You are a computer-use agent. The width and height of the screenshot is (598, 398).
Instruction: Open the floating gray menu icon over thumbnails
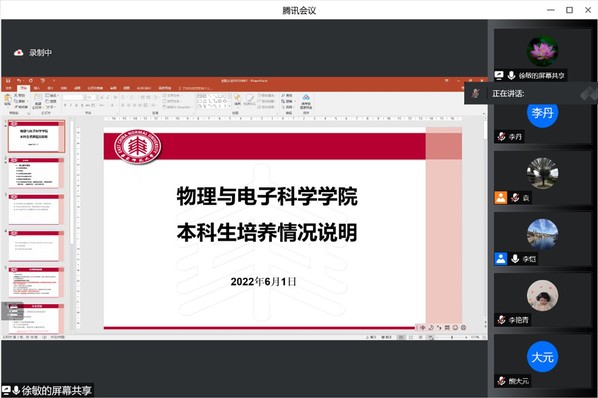12,311
